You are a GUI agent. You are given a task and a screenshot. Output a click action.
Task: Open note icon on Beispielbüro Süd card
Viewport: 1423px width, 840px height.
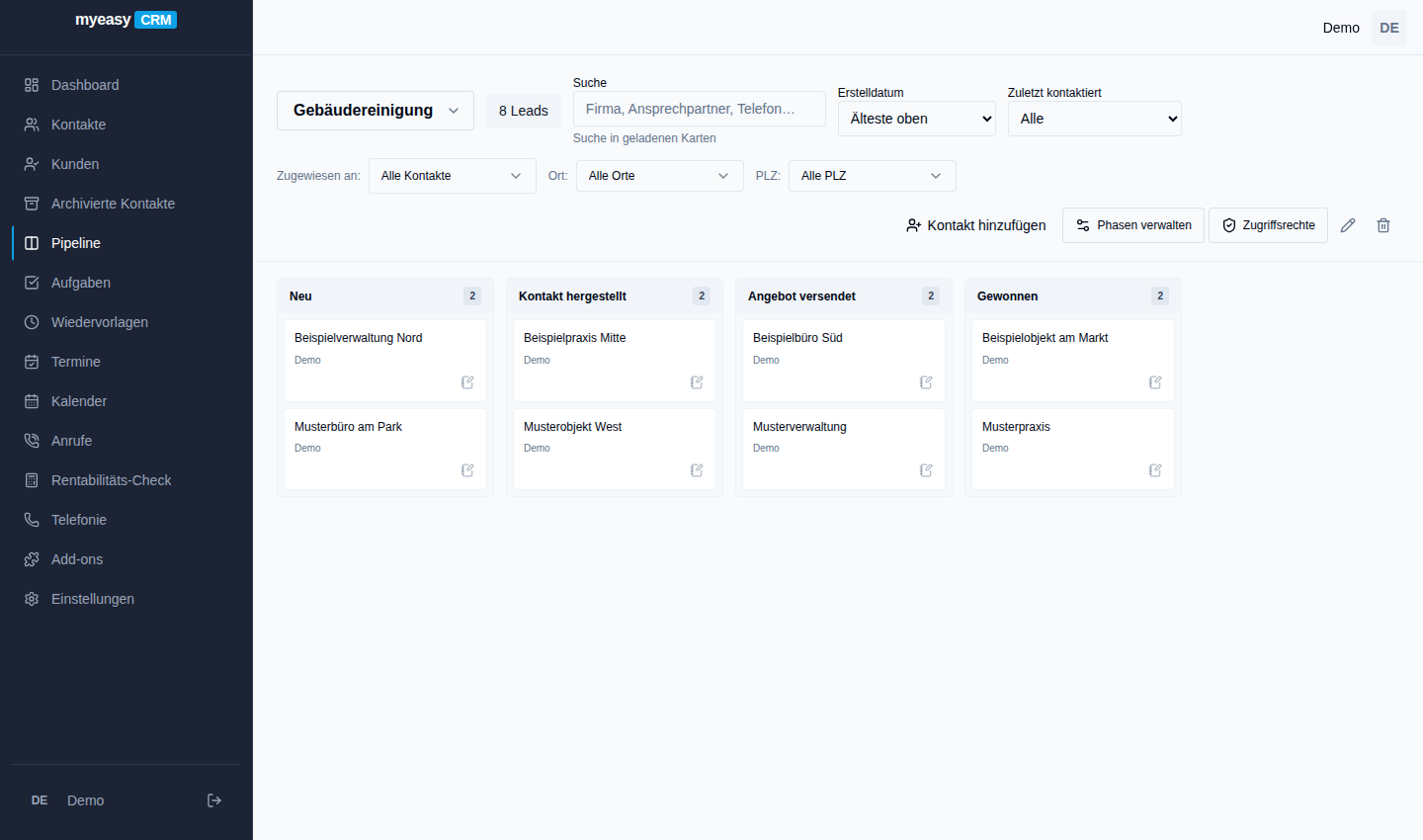coord(926,382)
